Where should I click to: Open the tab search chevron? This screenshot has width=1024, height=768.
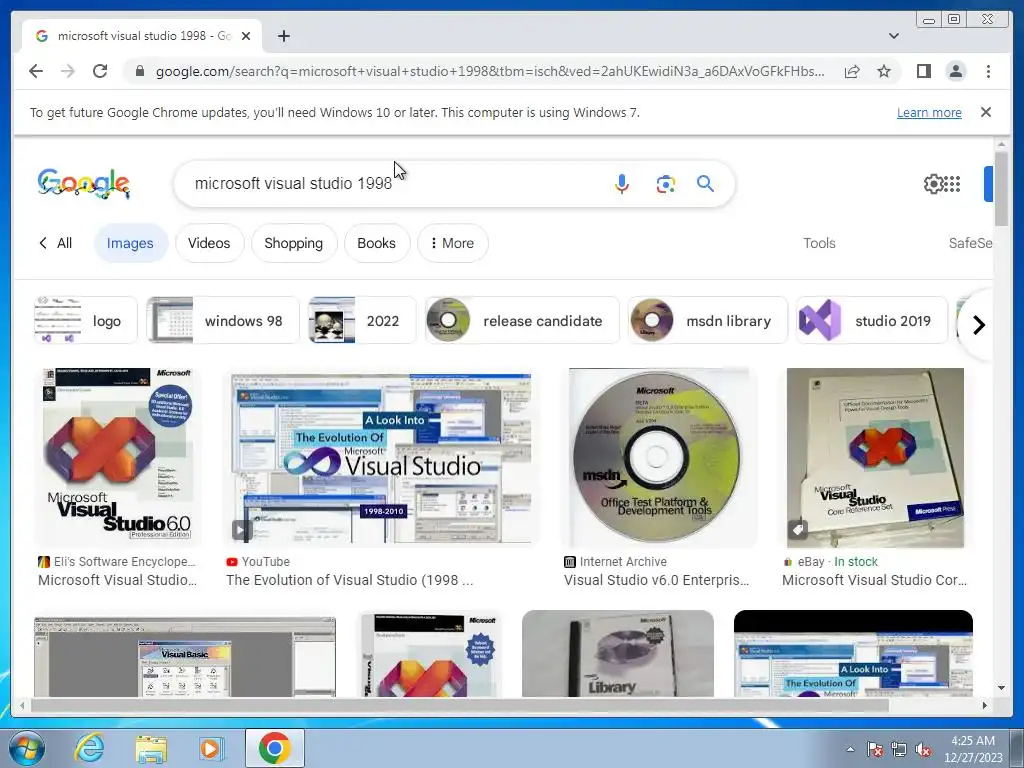(x=893, y=36)
